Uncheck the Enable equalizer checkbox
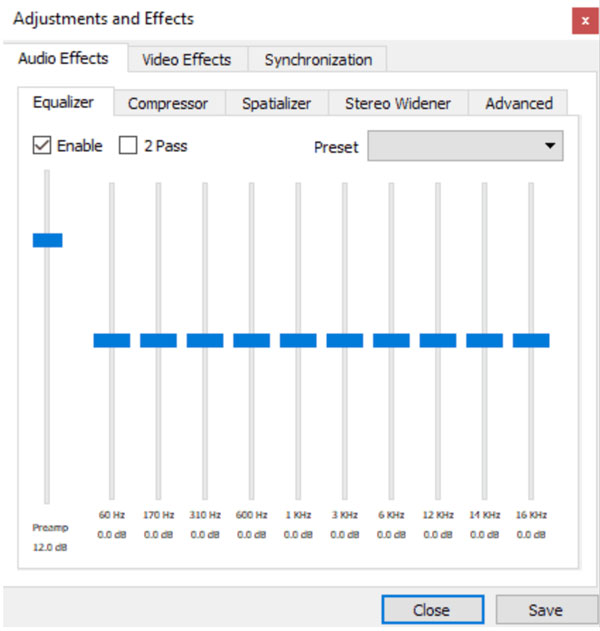The width and height of the screenshot is (600, 631). (x=42, y=145)
